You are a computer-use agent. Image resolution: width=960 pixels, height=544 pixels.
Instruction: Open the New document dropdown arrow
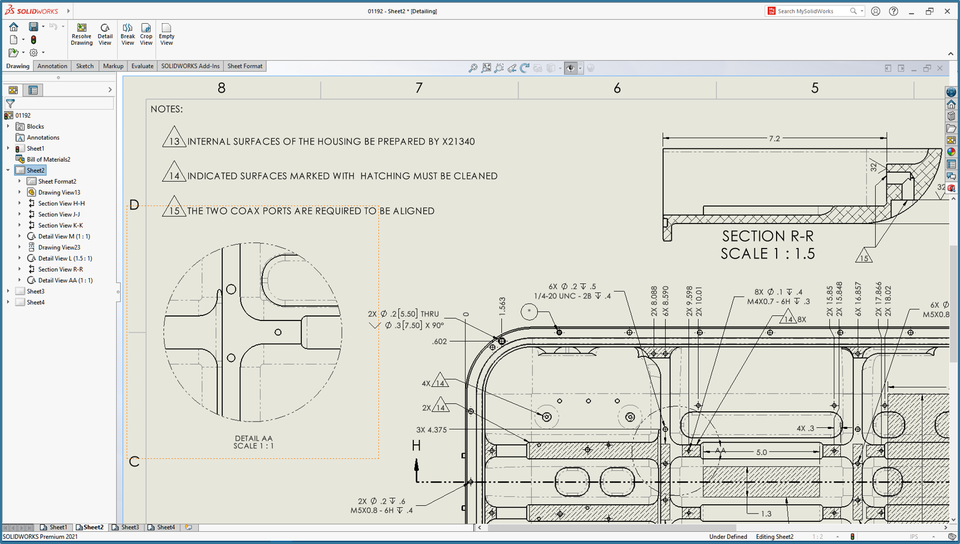[23, 40]
